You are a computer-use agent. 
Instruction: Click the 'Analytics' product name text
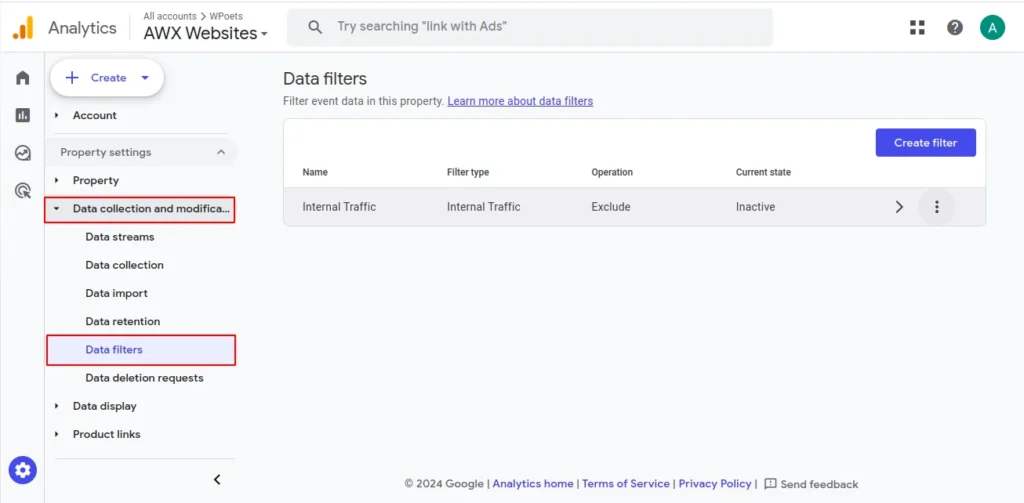[82, 27]
